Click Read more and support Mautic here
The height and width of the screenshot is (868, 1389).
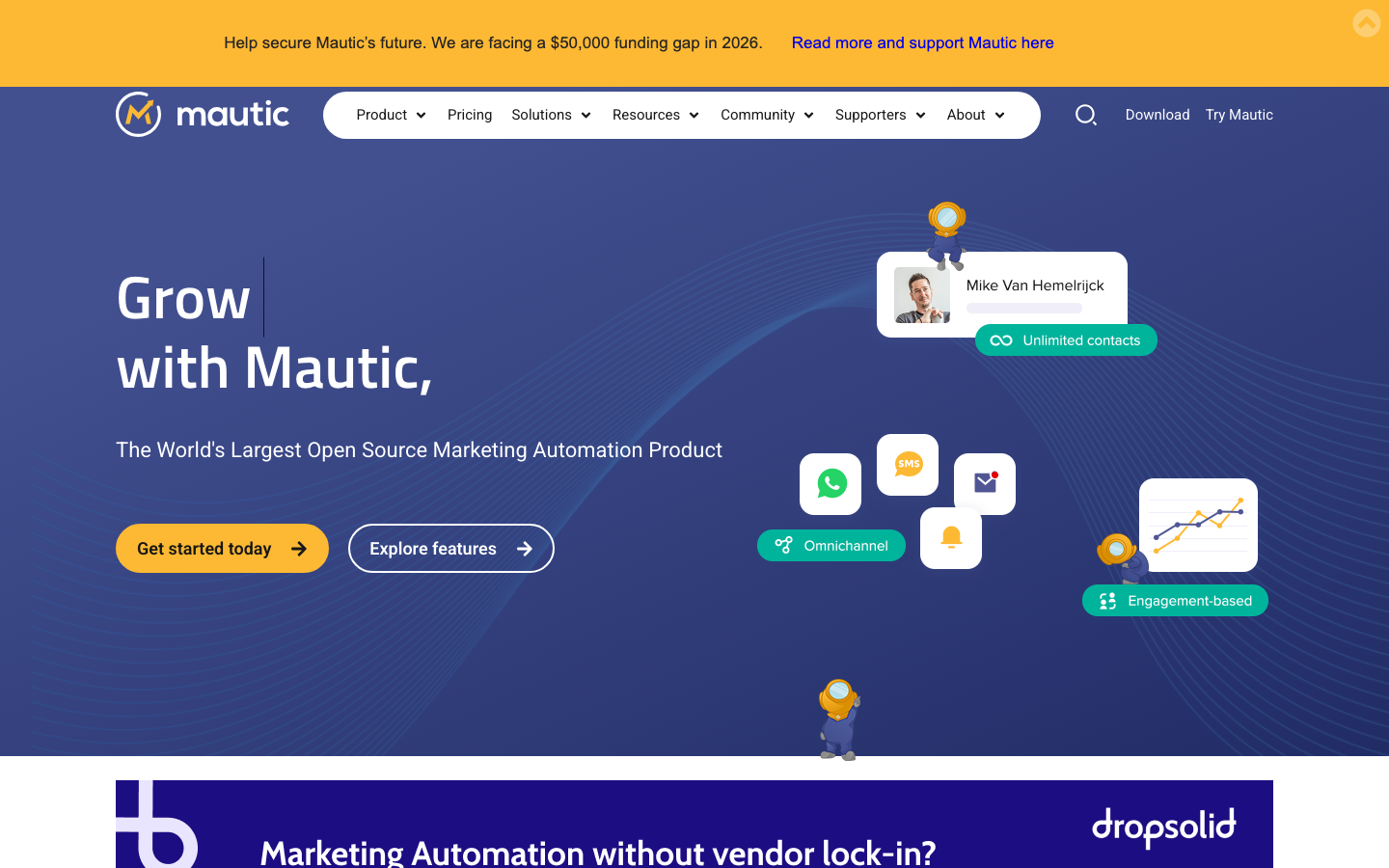point(922,42)
